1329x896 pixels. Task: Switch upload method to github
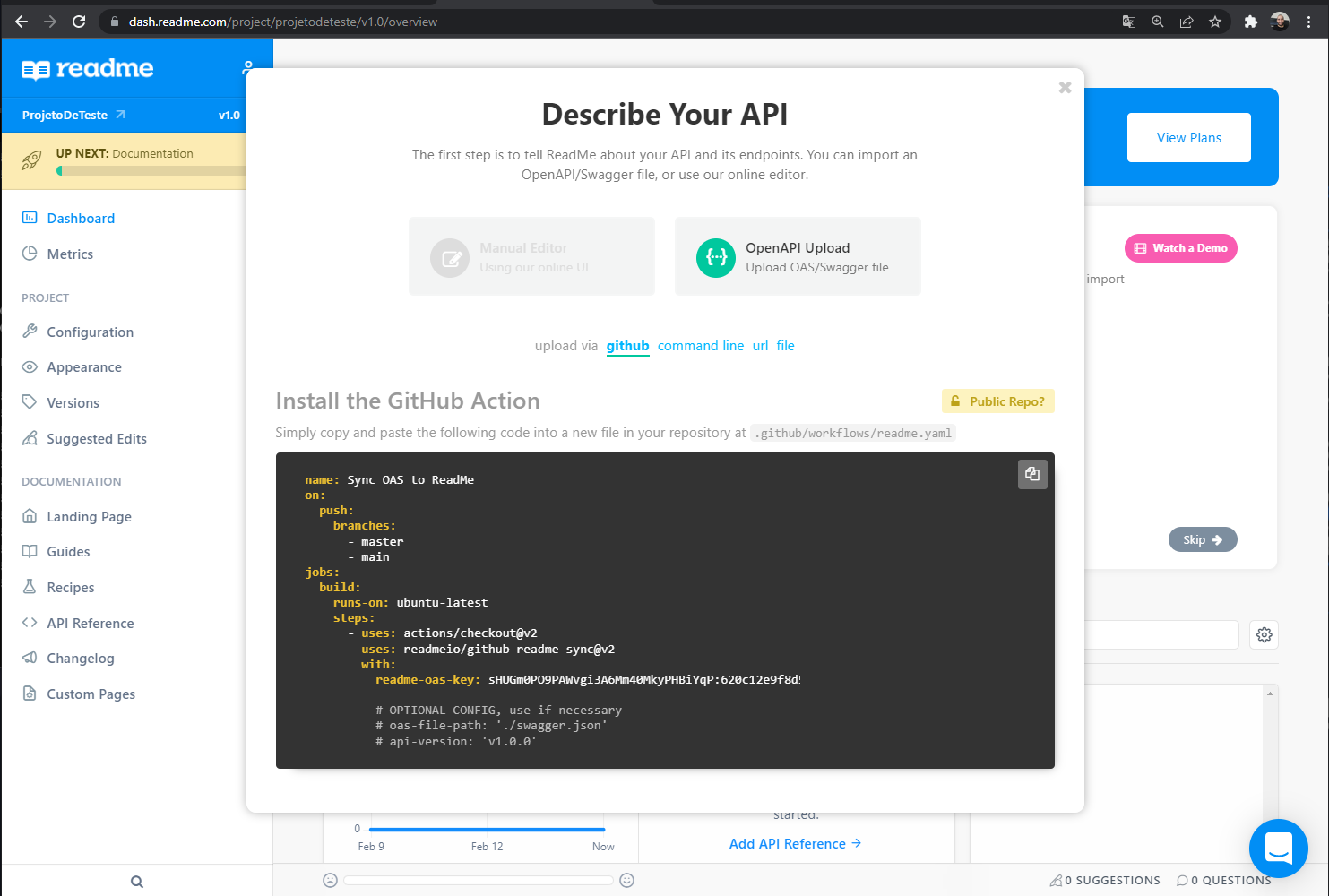coord(627,346)
